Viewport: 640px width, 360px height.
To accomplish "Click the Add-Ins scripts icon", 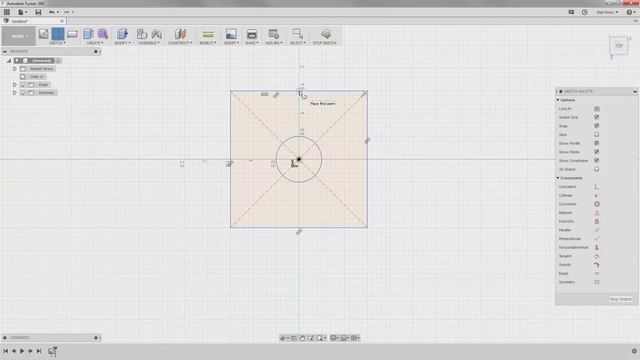I will click(x=273, y=34).
